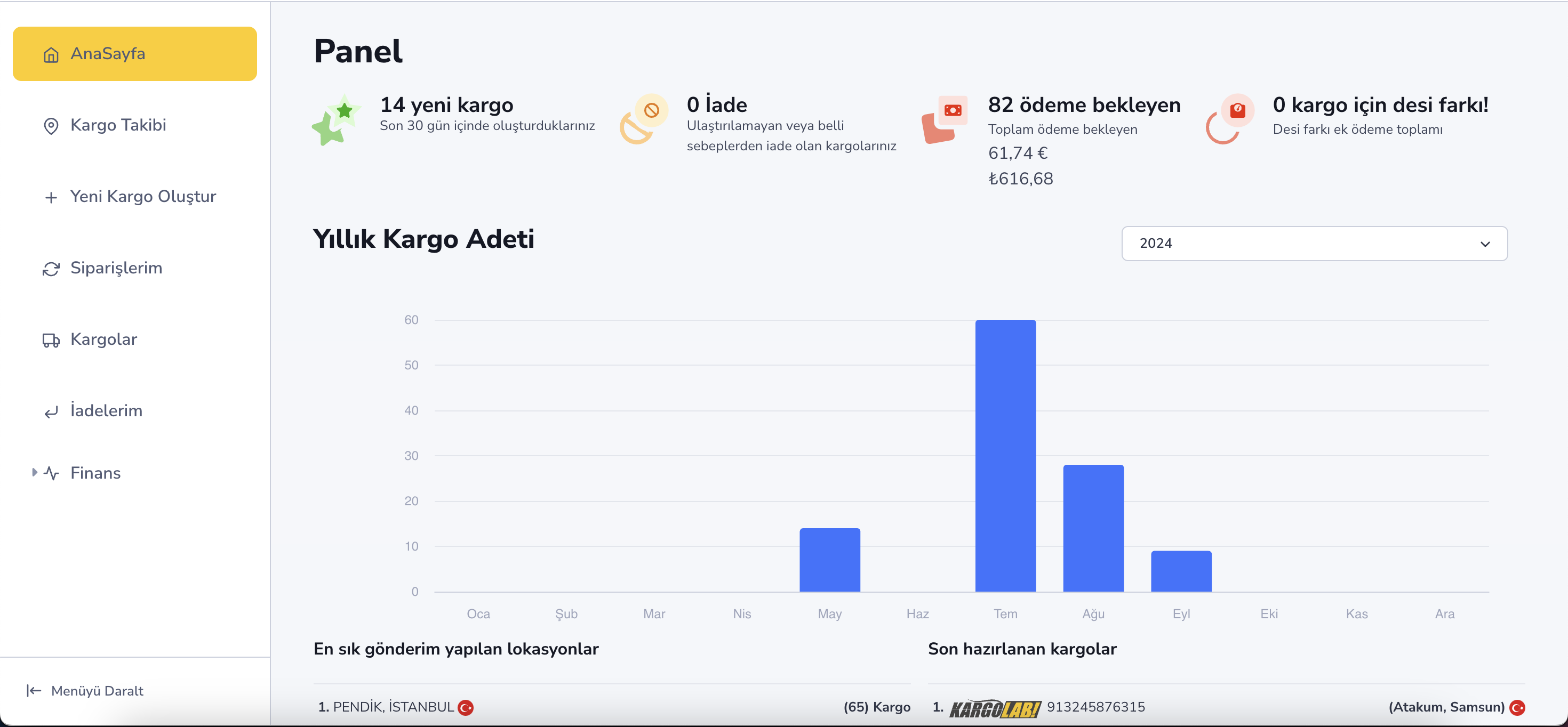Click the KargoLab logo in recent cargos
This screenshot has height=727, width=1568.
[x=995, y=708]
